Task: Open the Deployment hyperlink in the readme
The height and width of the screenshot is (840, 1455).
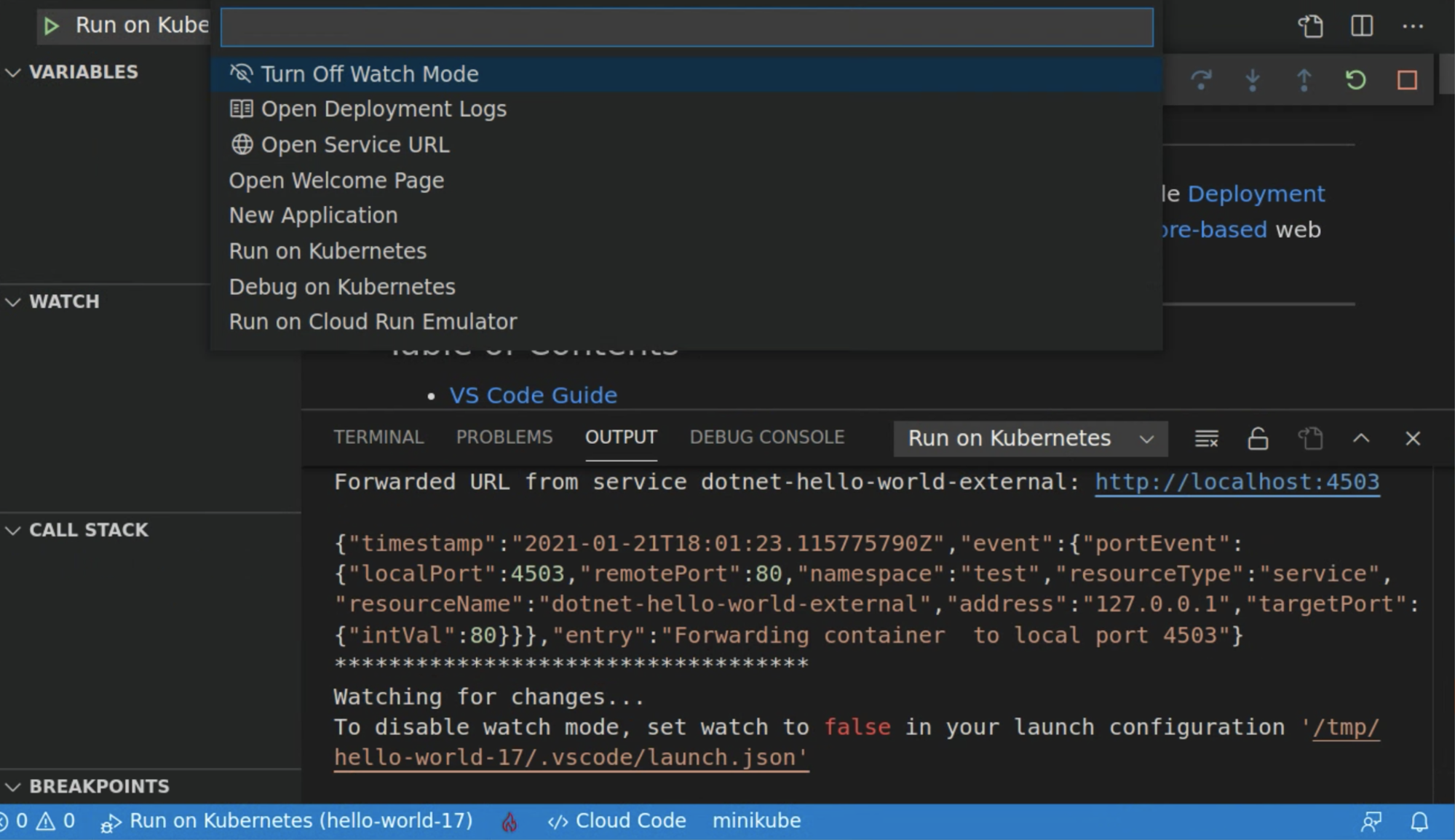Action: coord(1256,194)
